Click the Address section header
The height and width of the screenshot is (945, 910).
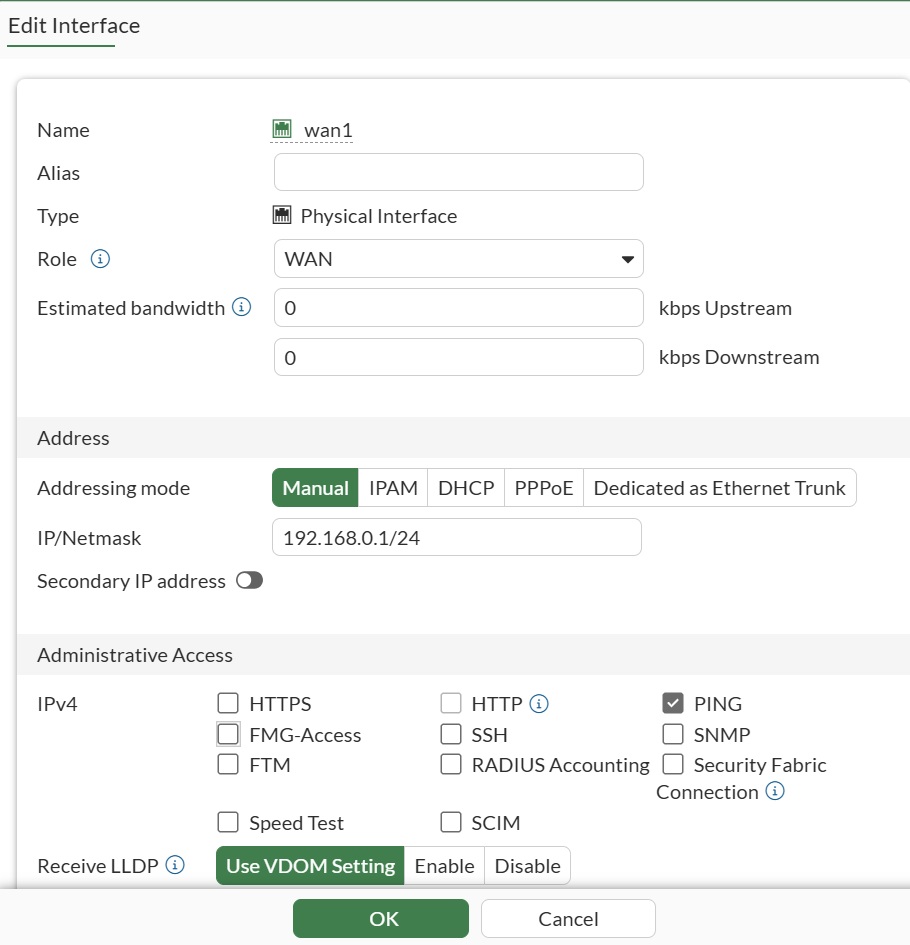point(74,438)
